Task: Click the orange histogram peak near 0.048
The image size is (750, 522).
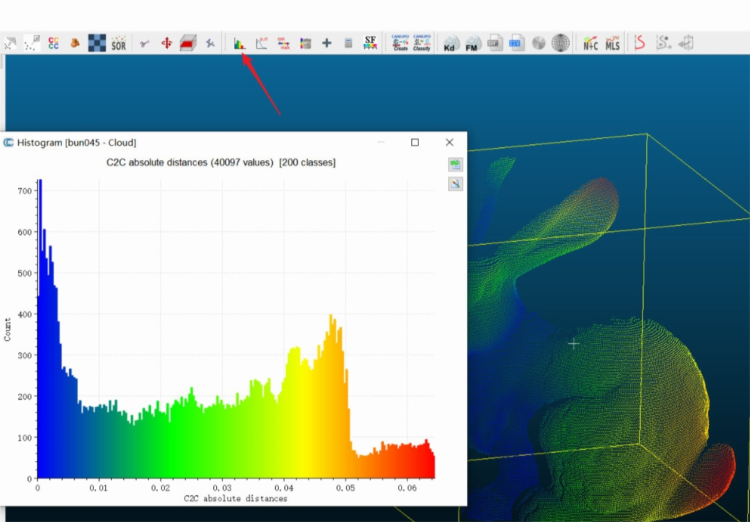Action: (331, 397)
